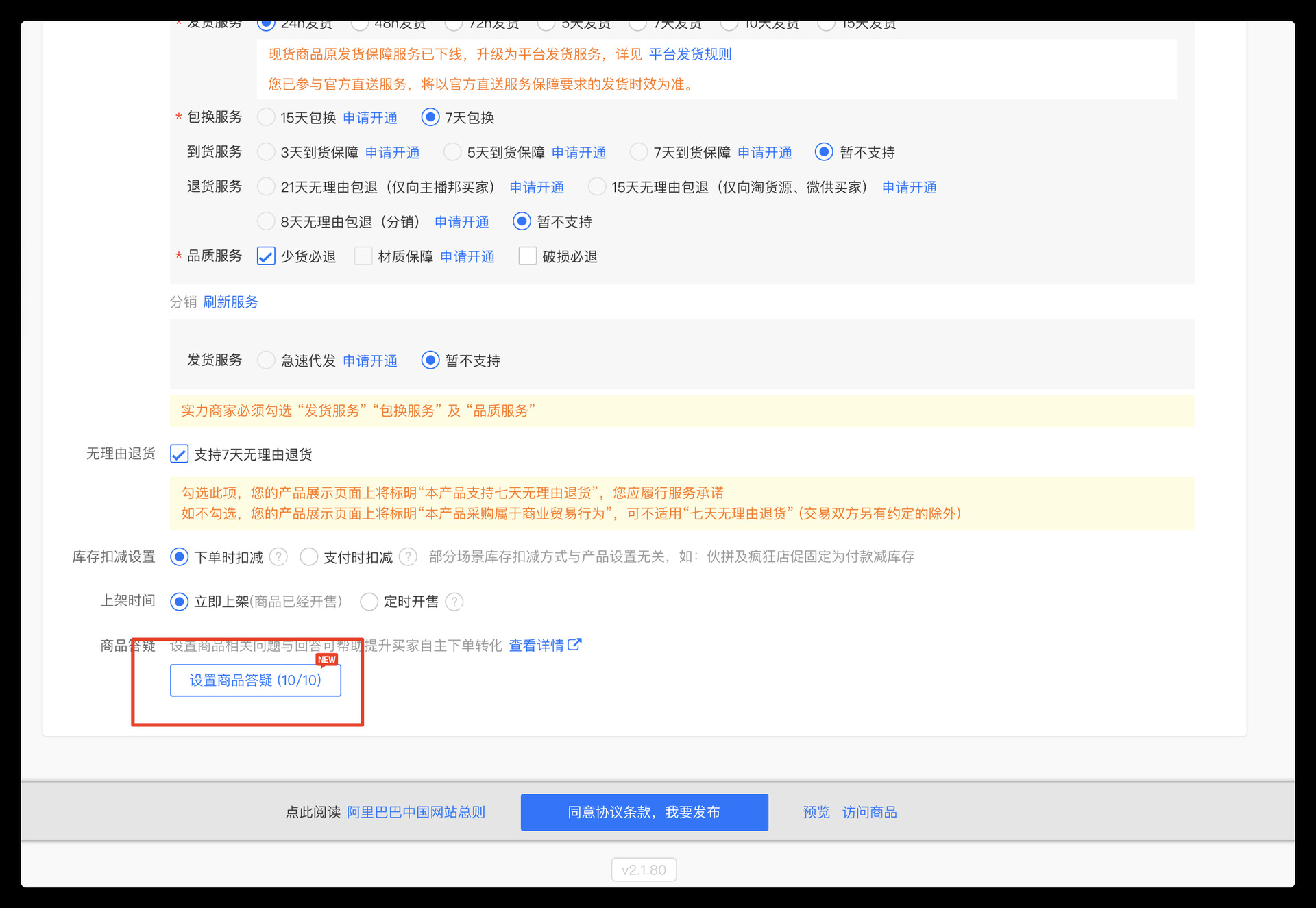Screen dimensions: 1316x908
Task: Click 预览 link
Action: pos(816,812)
